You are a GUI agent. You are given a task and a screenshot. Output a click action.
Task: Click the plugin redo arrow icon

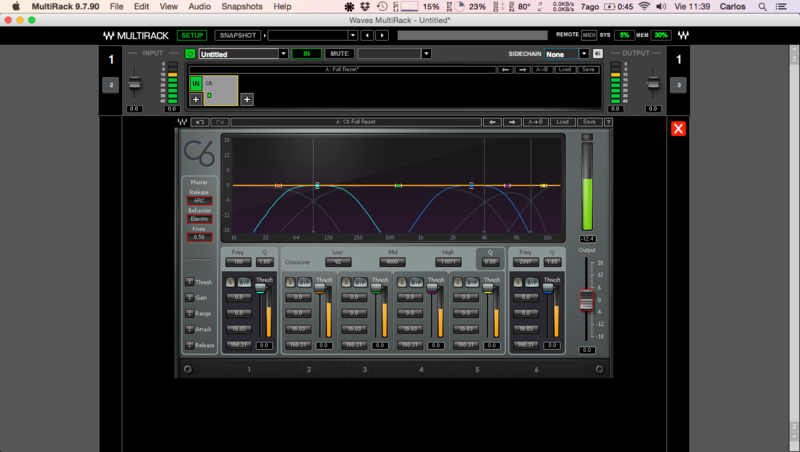(218, 122)
